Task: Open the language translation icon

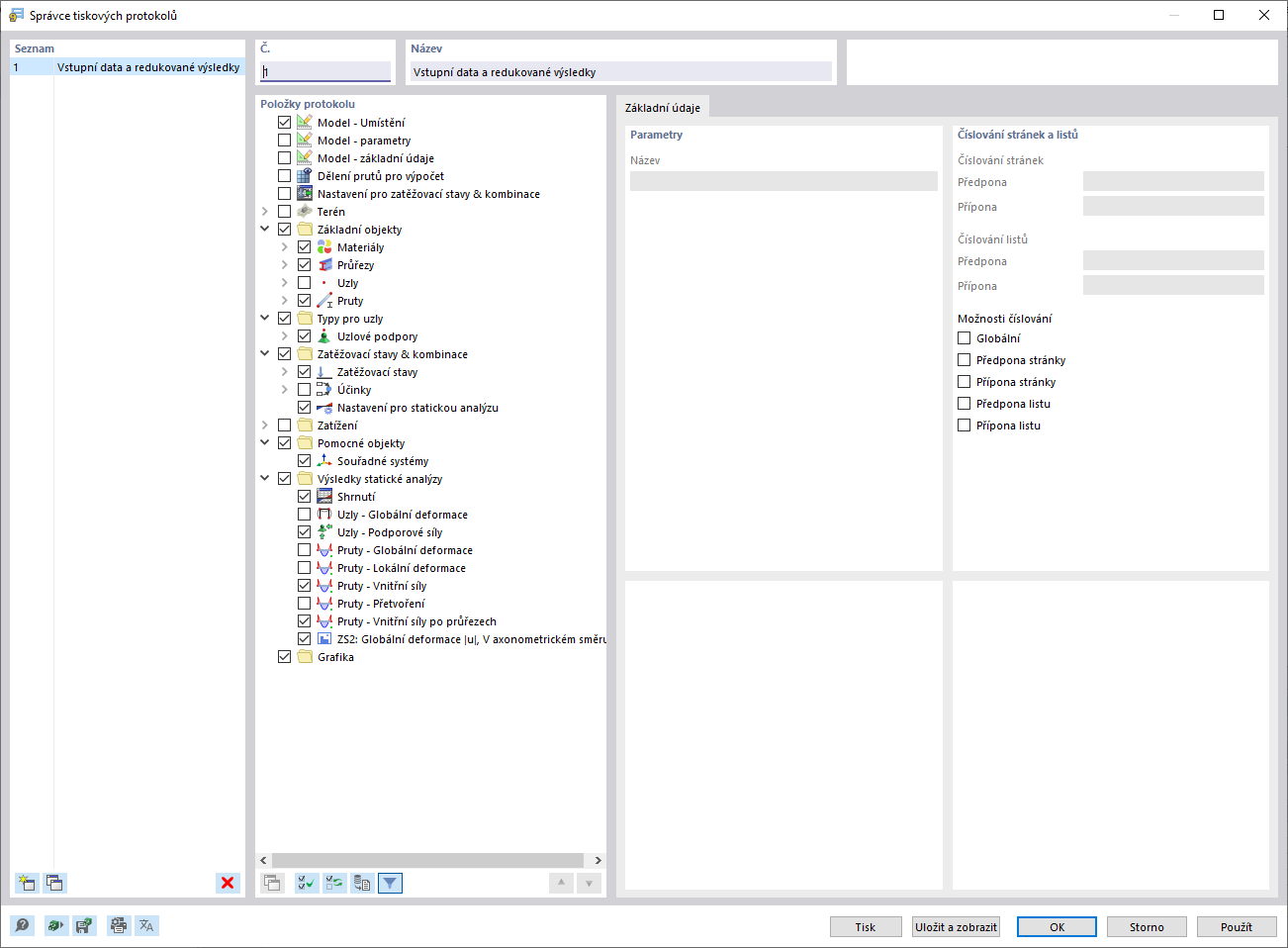Action: click(146, 925)
